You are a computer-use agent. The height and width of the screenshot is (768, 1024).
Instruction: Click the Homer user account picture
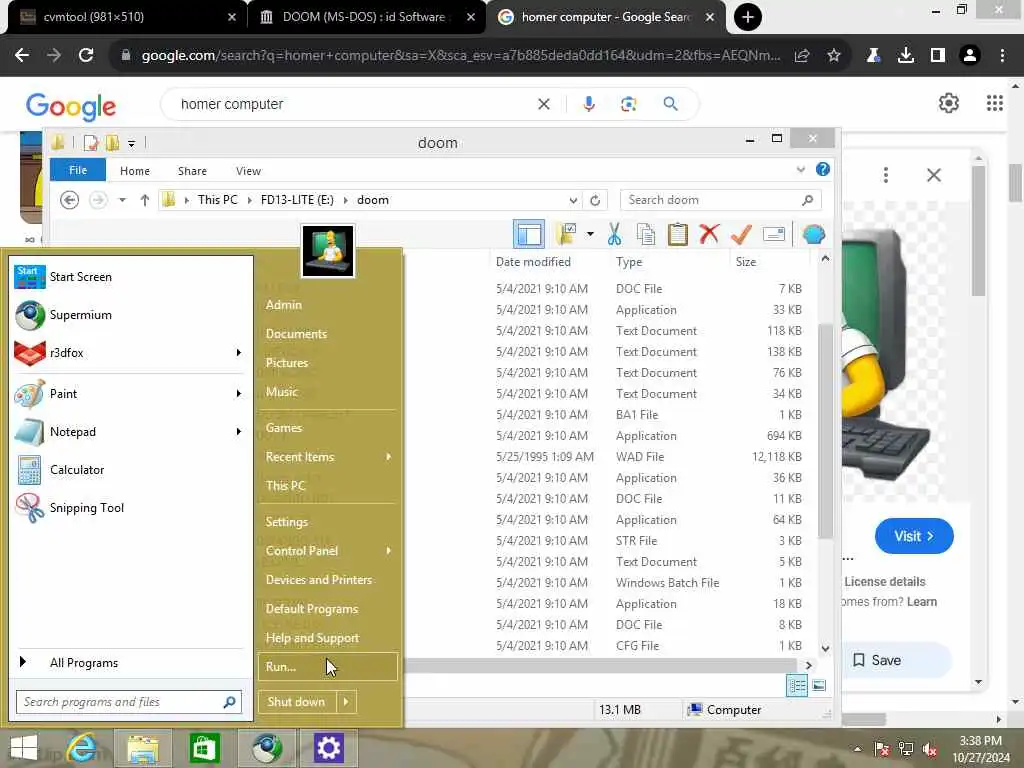tap(328, 251)
